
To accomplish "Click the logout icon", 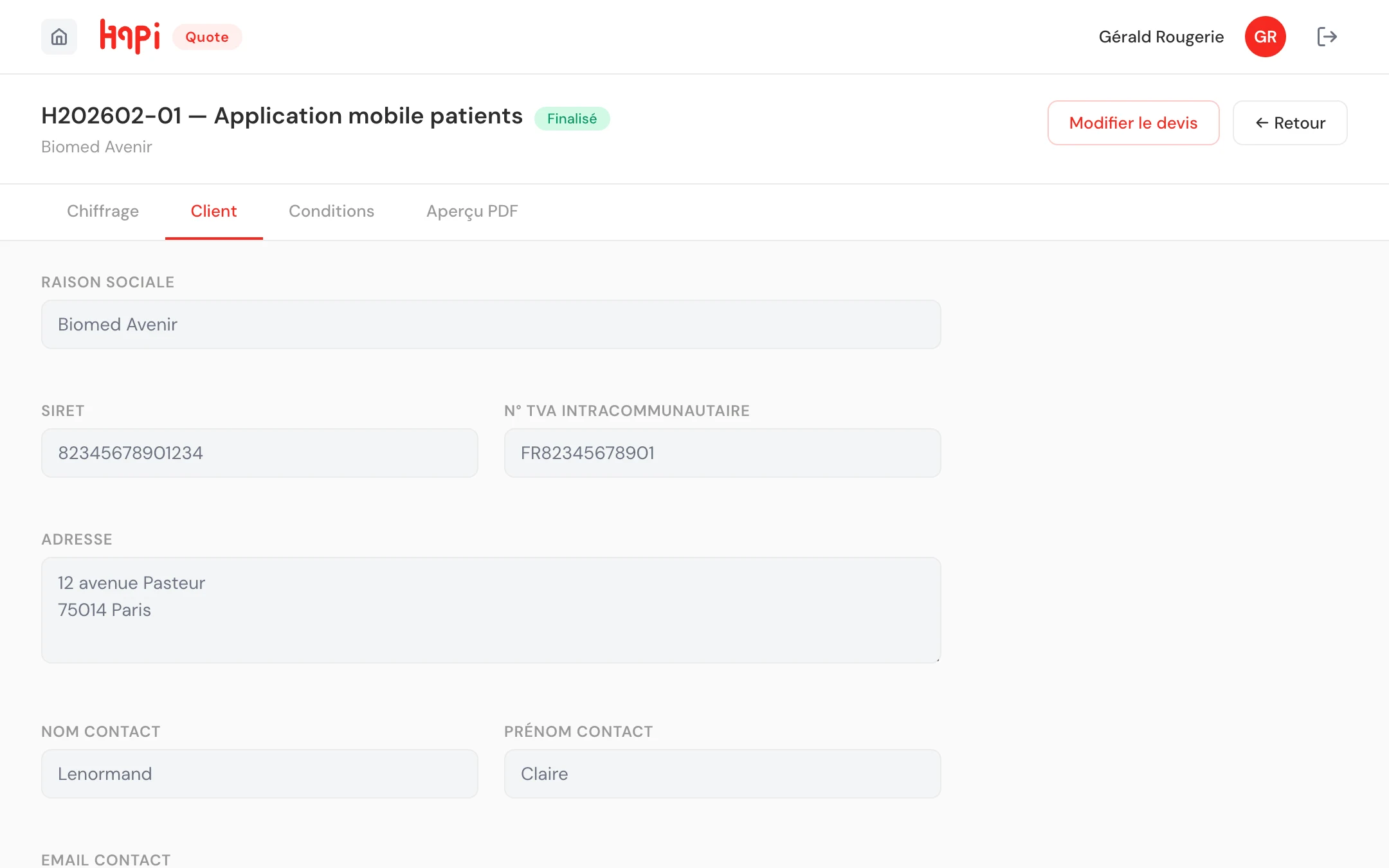I will (x=1327, y=37).
